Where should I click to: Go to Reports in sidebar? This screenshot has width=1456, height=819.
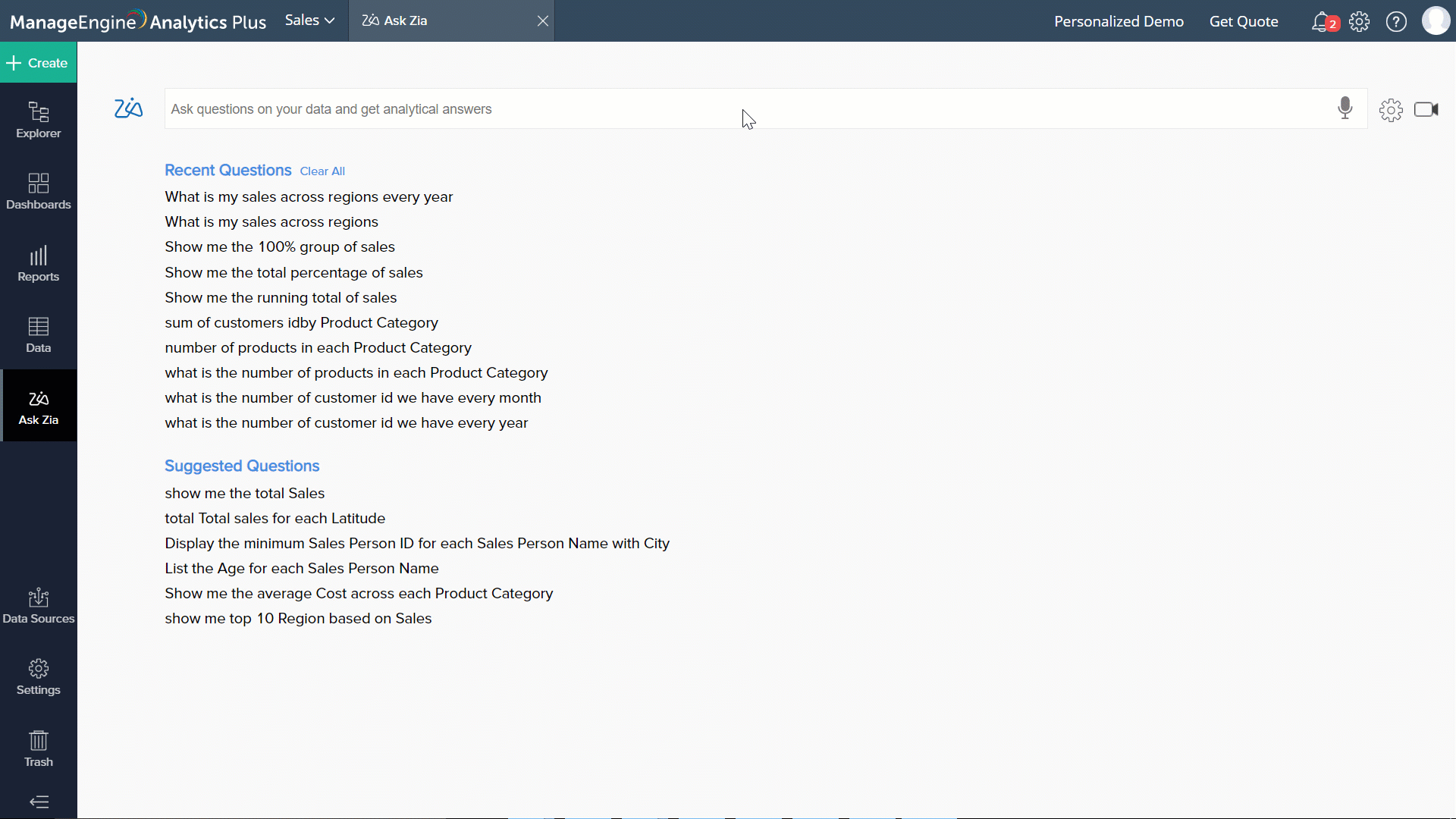tap(39, 263)
